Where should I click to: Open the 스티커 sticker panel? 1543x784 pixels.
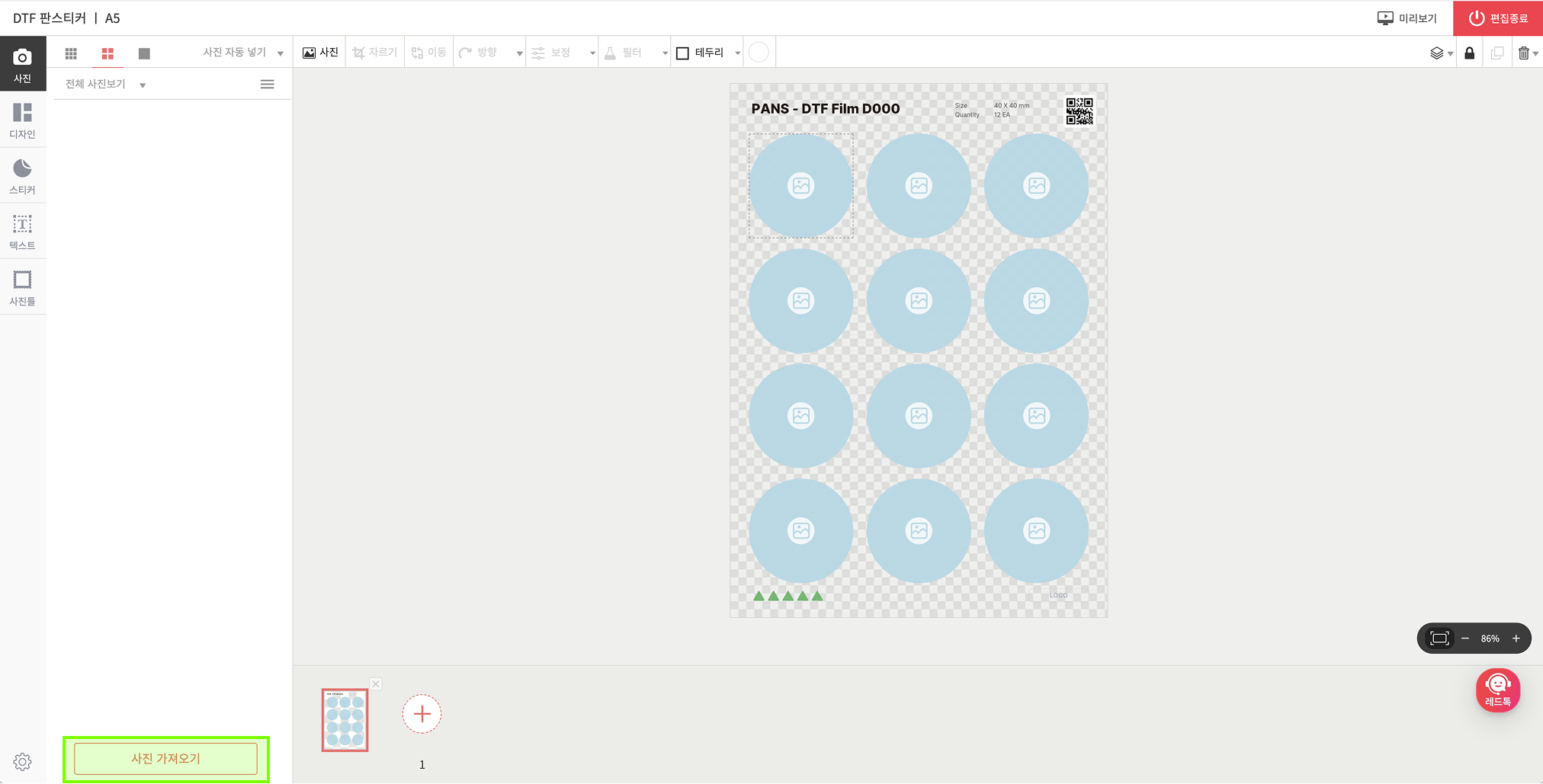tap(22, 176)
